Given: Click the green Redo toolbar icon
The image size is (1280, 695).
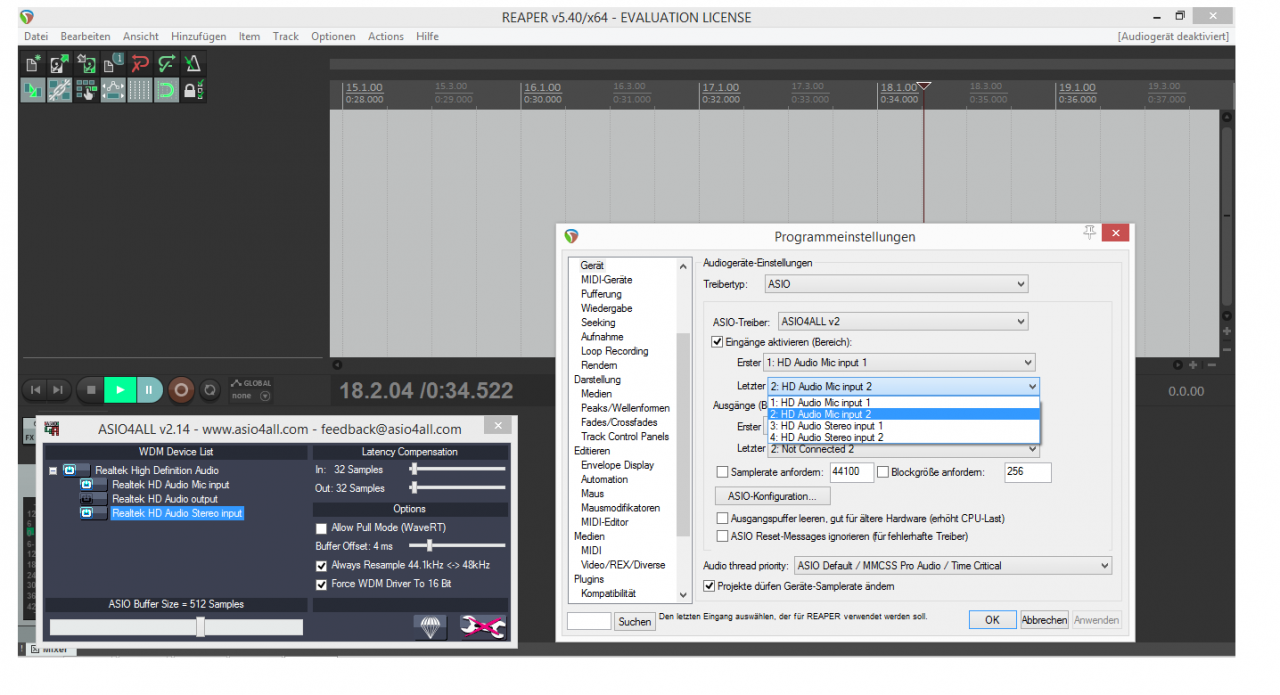Looking at the screenshot, I should pyautogui.click(x=167, y=64).
